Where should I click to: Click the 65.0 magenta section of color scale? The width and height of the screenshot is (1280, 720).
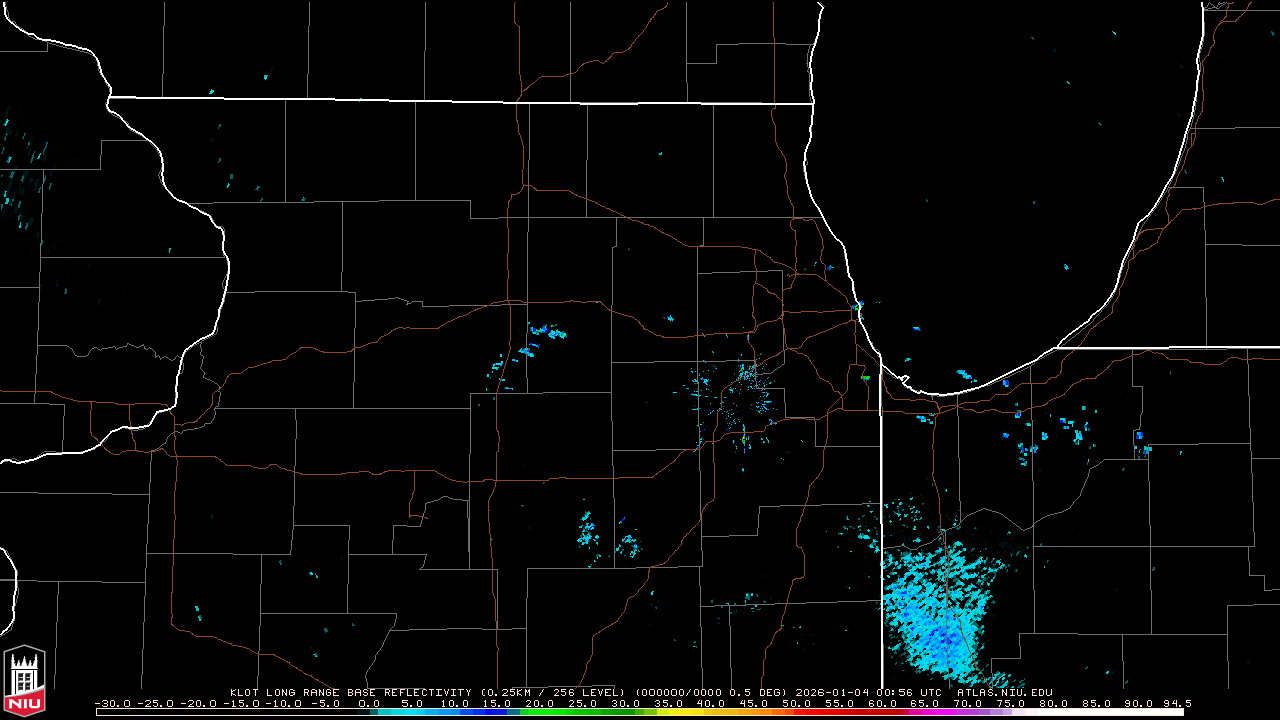click(925, 712)
